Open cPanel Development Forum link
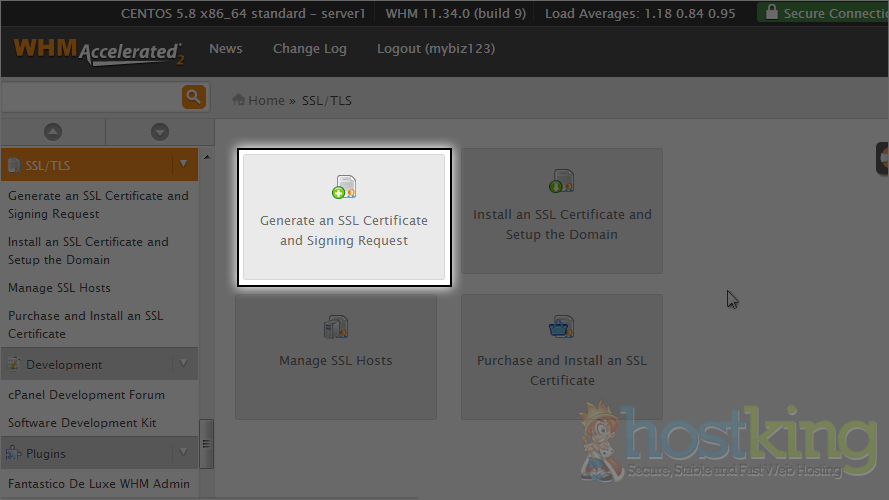Screen dimensions: 889x500 pyautogui.click(x=86, y=395)
